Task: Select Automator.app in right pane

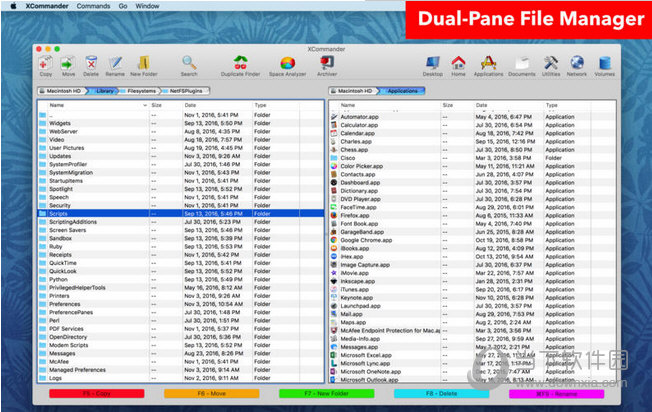Action: click(x=473, y=117)
